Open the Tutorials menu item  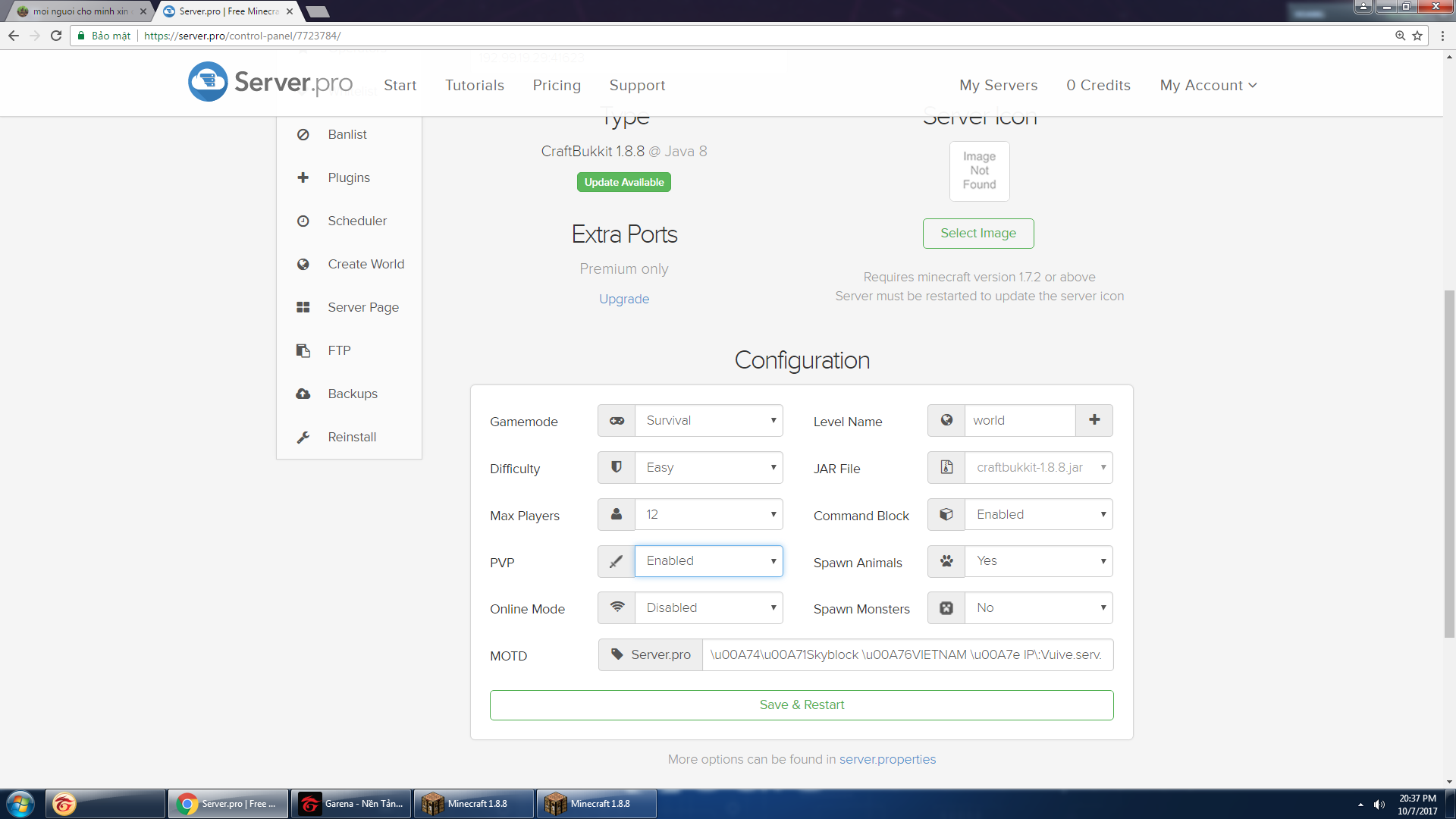(474, 85)
